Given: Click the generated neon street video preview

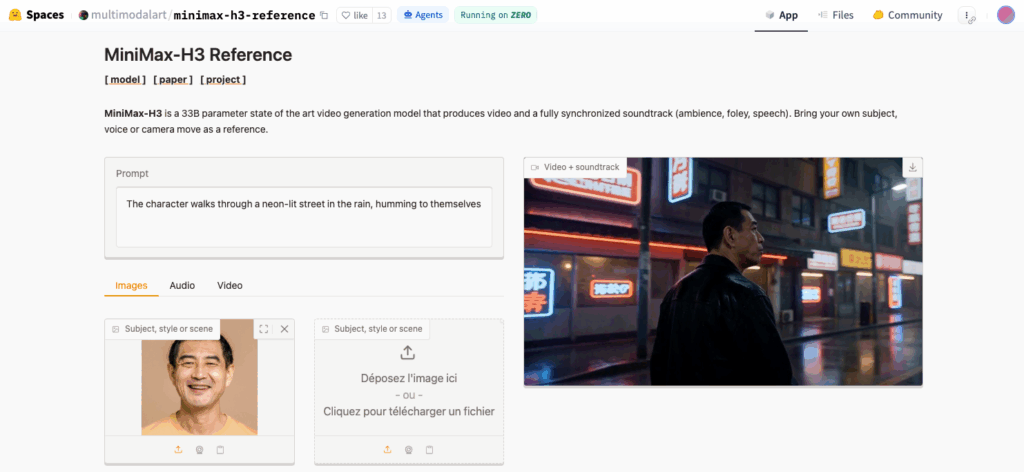Looking at the screenshot, I should coord(723,272).
